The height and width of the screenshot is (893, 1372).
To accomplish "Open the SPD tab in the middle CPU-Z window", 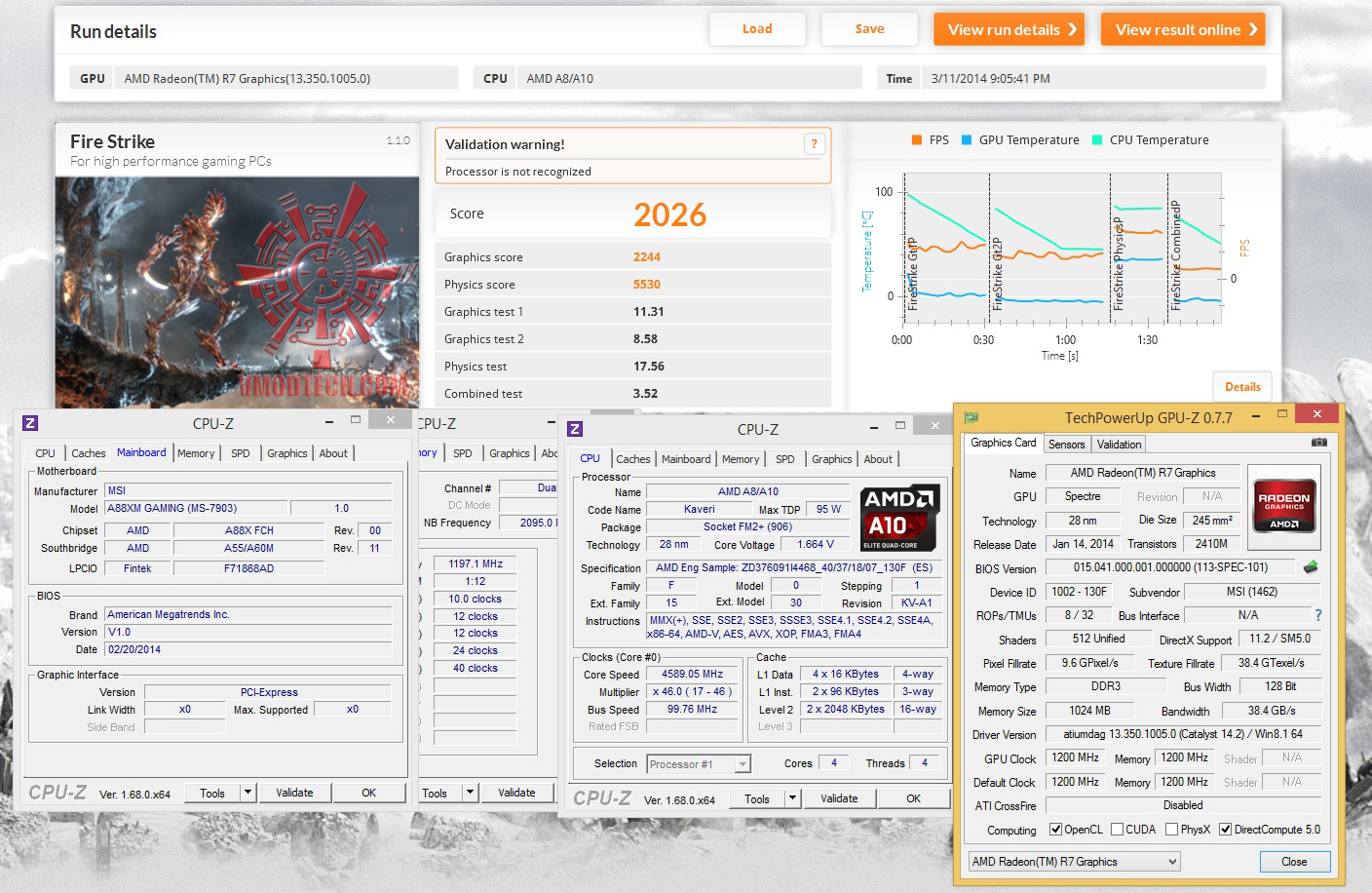I will [x=463, y=453].
